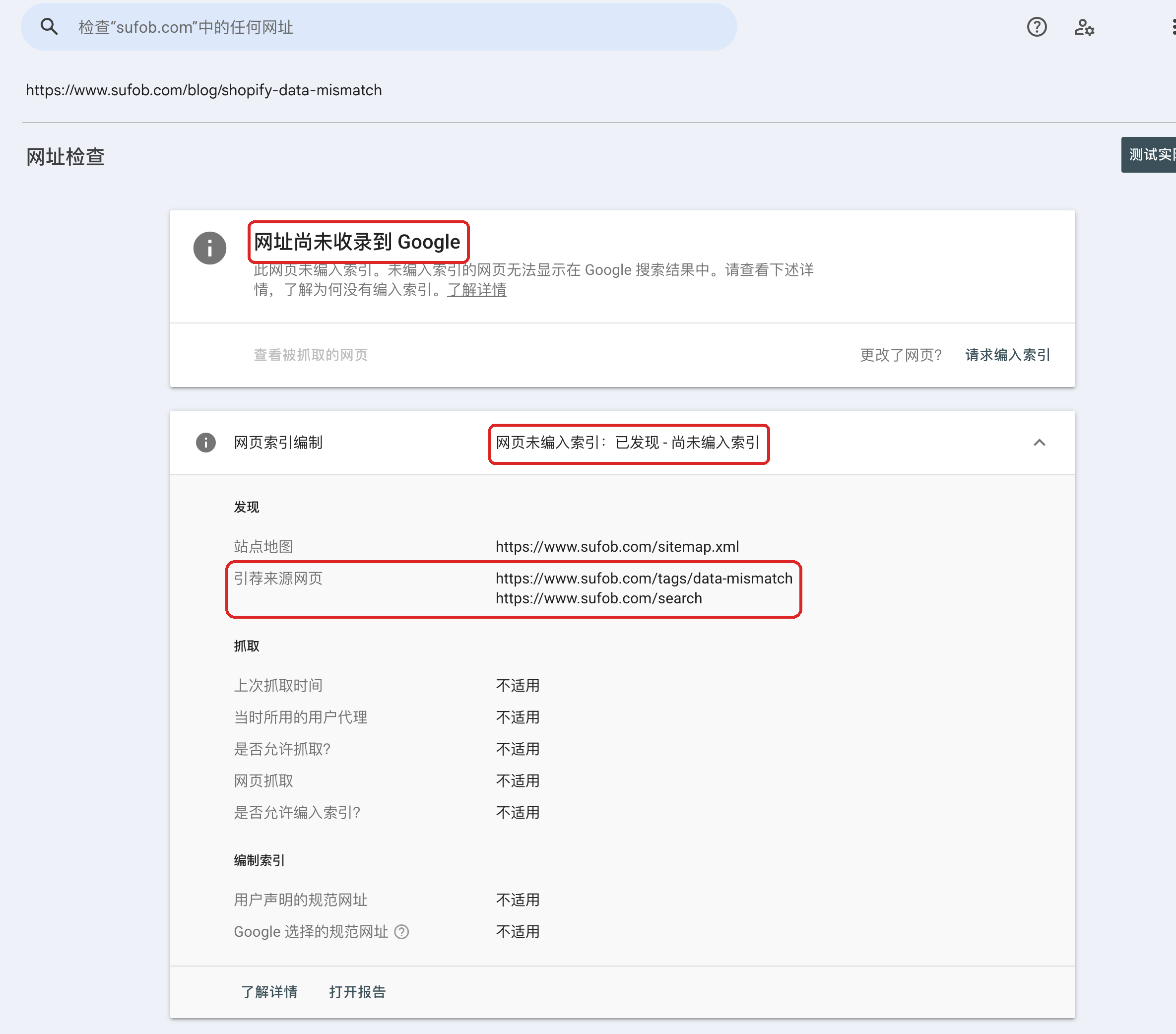Viewport: 1176px width, 1034px height.
Task: Click the 网址检查 page title
Action: (65, 156)
